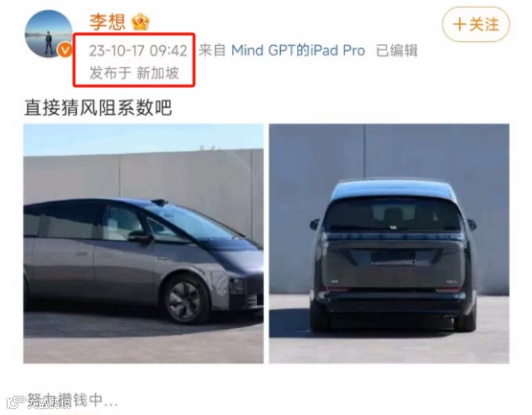Click the front wheel in left photo
532x415 pixels.
tap(185, 300)
